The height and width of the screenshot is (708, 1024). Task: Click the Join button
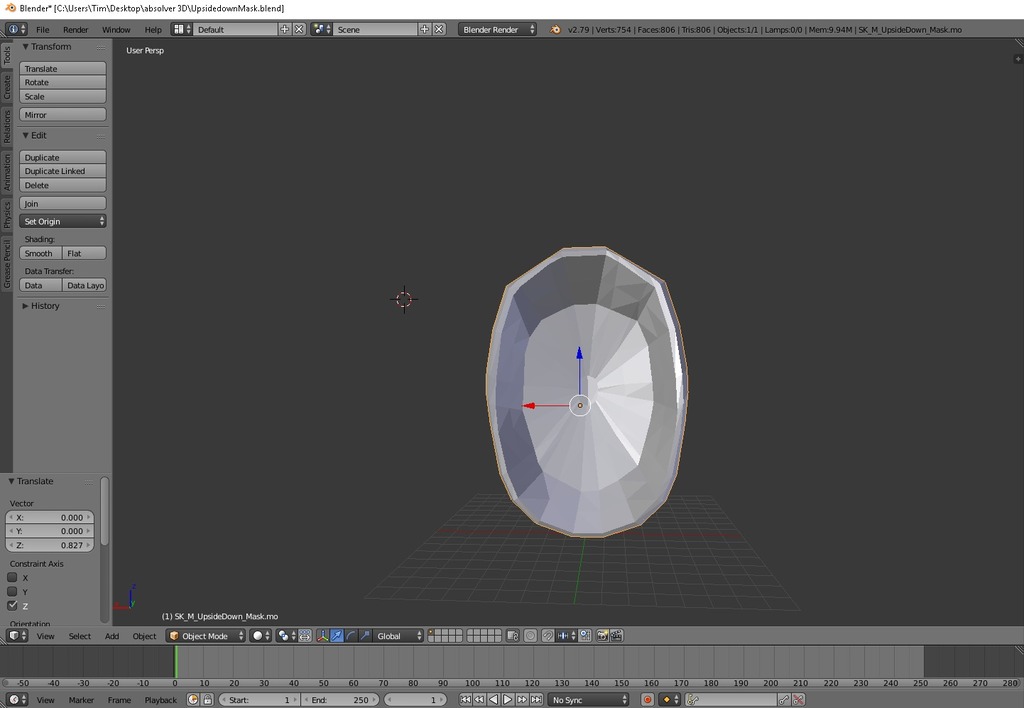pos(63,203)
